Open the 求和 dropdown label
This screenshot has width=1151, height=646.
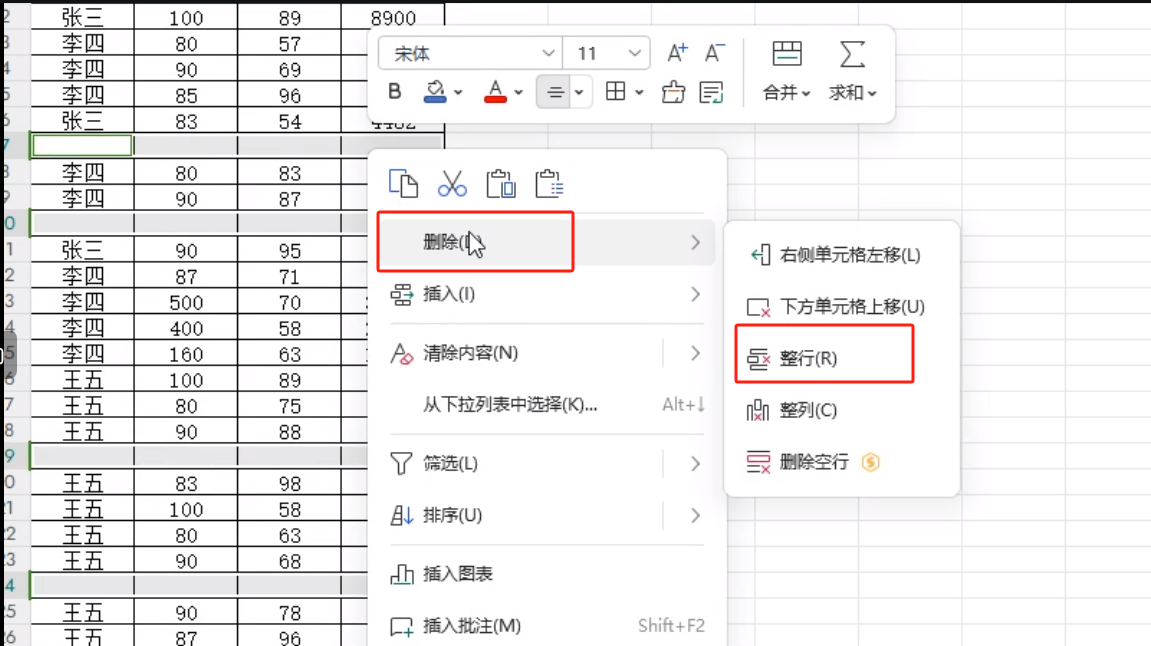852,92
